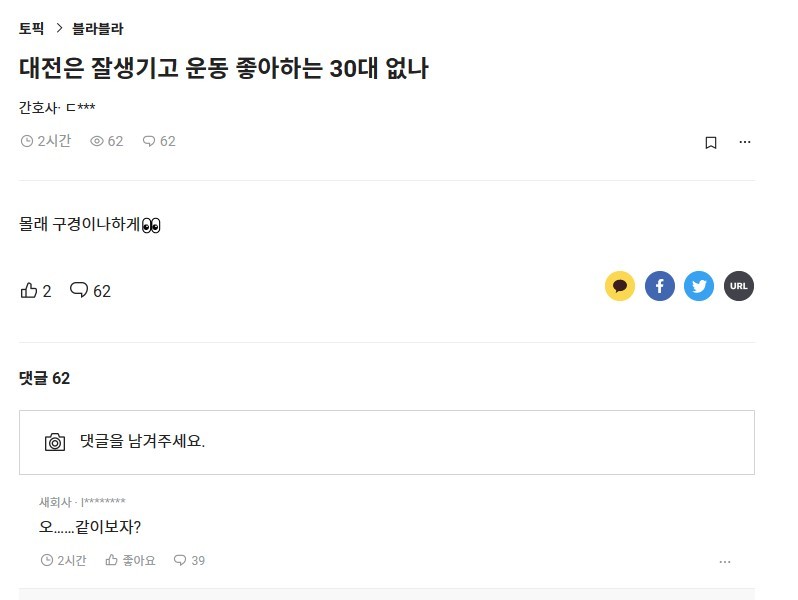This screenshot has width=798, height=600.
Task: Open the 블라블라 topic category
Action: point(98,29)
